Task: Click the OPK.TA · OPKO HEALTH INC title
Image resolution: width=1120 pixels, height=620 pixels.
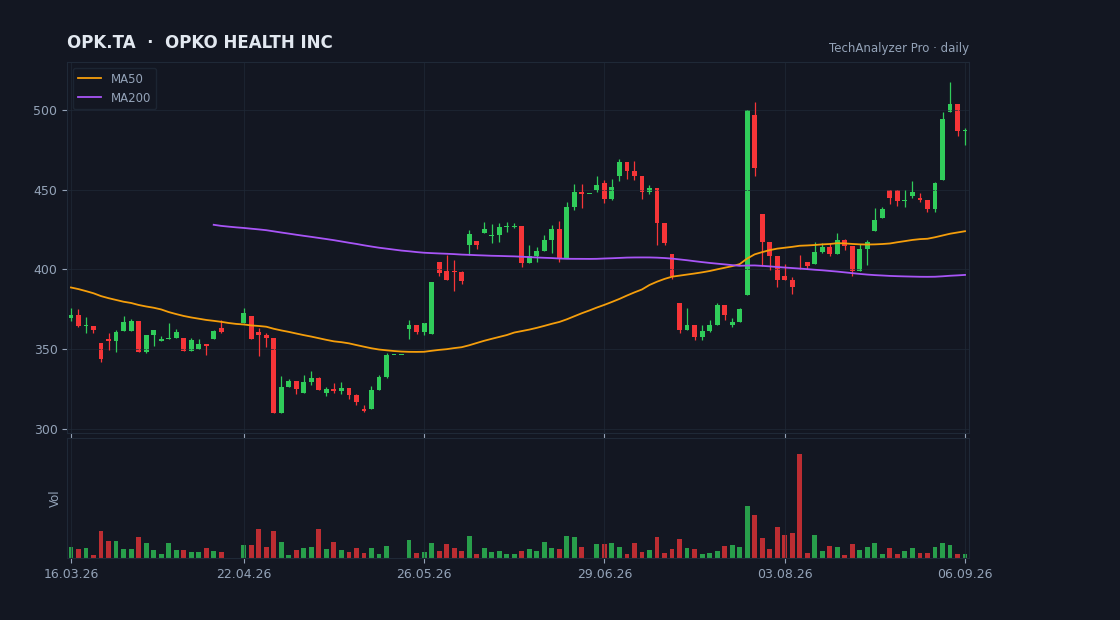Action: (x=200, y=42)
